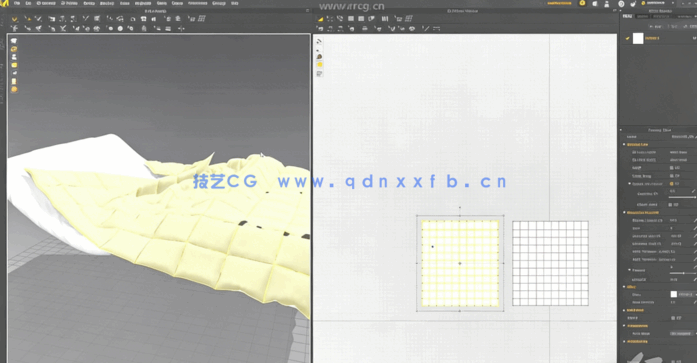
Task: Click the yellow-ringed circular icon in the top-right title bar
Action: [x=582, y=3]
